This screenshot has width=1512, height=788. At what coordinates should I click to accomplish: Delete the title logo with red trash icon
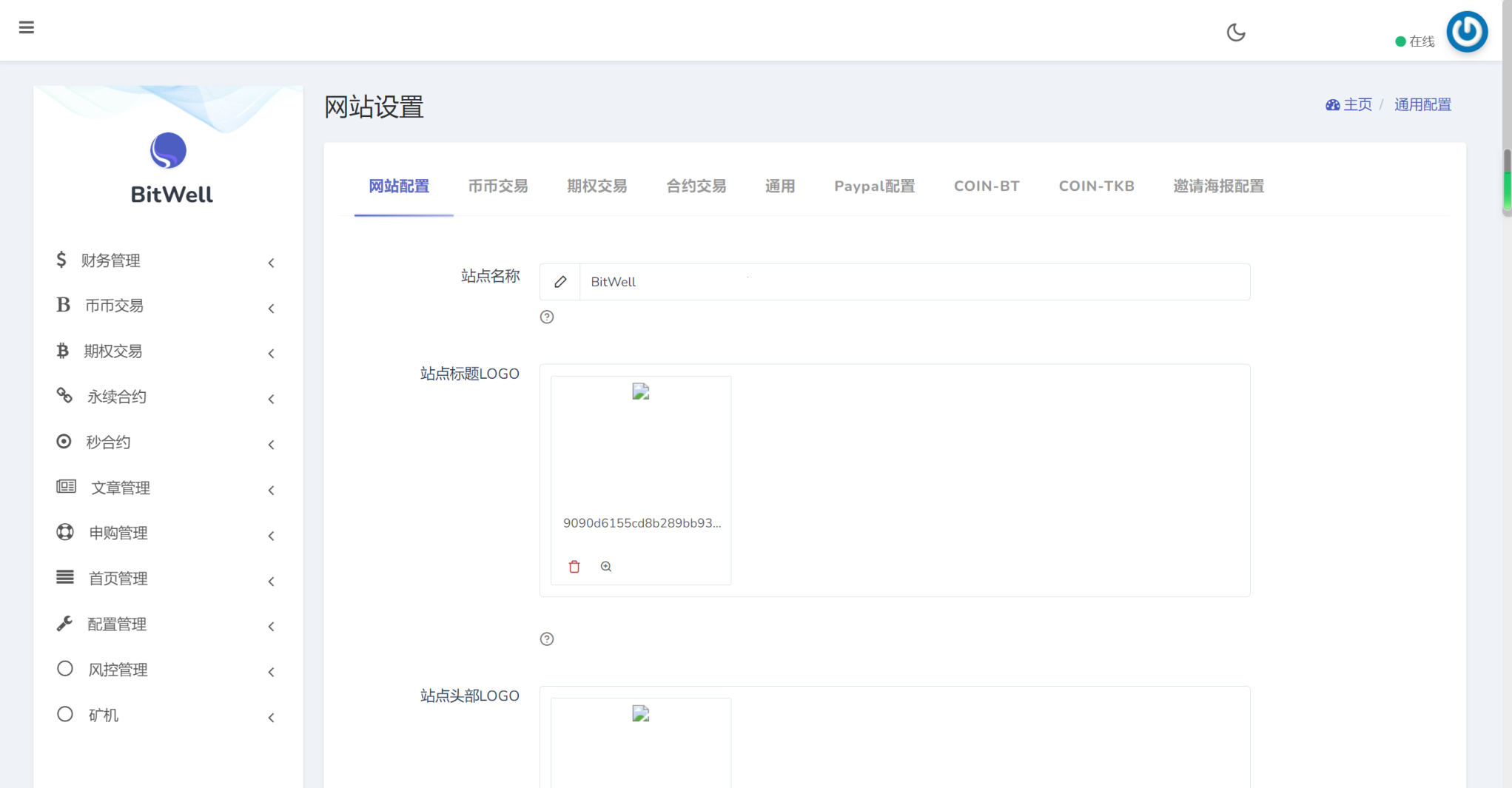tap(574, 567)
